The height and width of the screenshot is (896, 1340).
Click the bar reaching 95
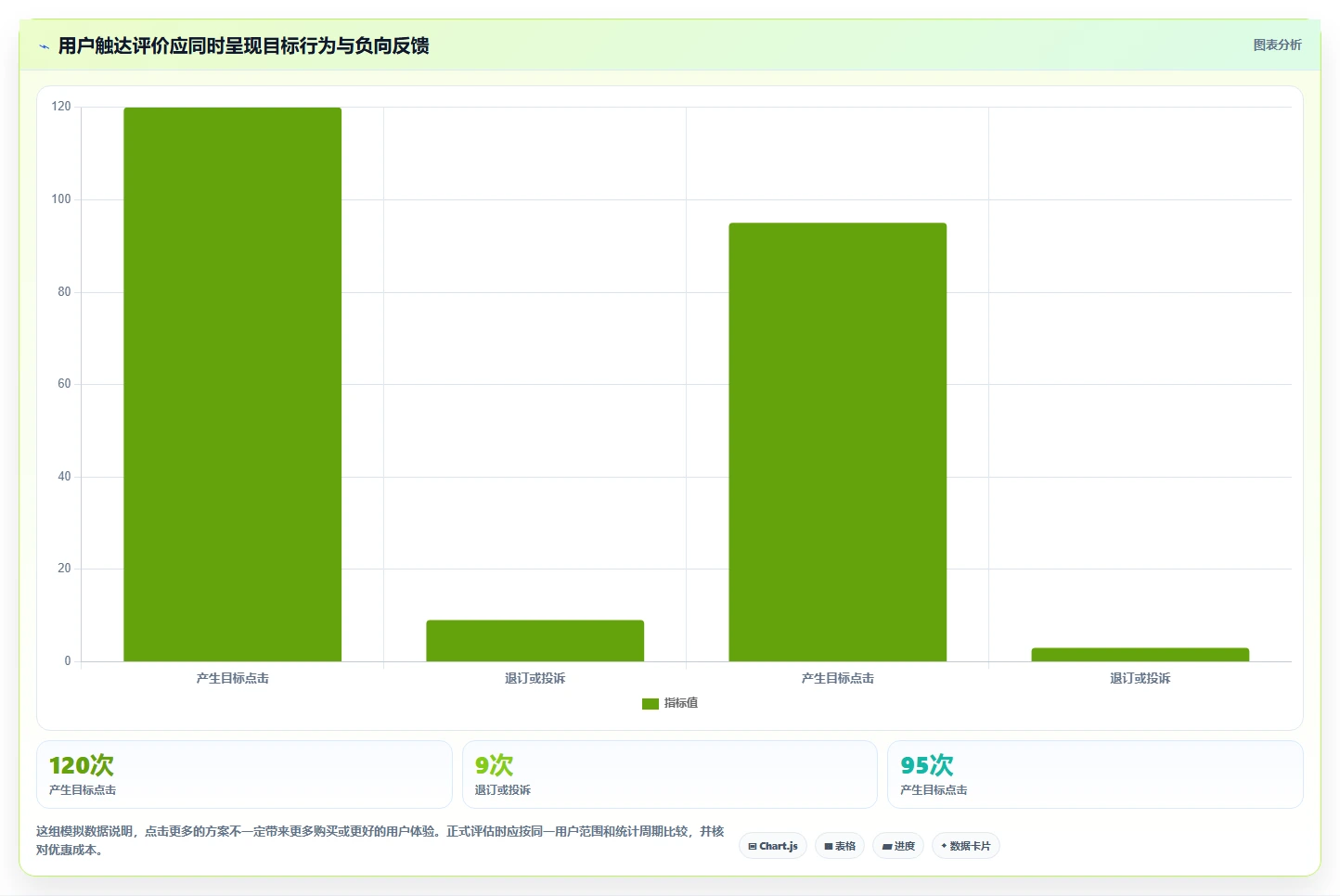pyautogui.click(x=838, y=442)
